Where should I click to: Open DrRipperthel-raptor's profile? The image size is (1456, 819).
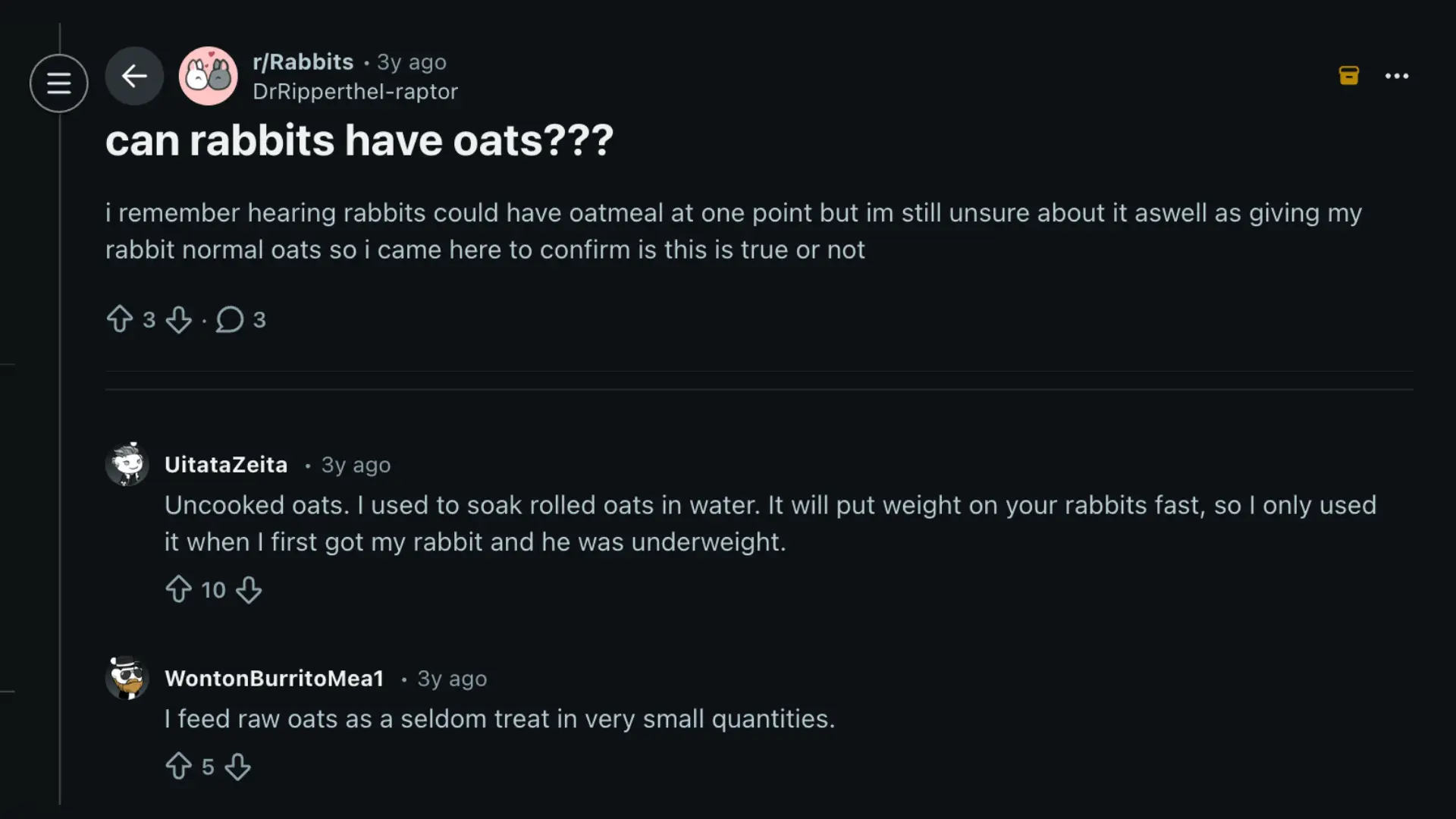(355, 92)
